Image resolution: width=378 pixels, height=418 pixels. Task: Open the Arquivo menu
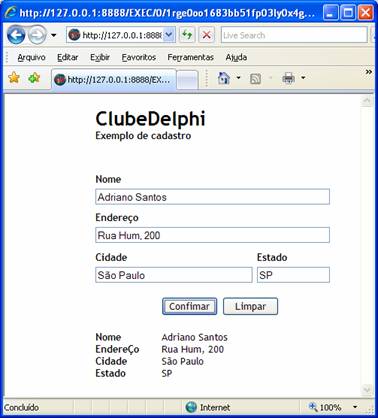click(x=31, y=57)
